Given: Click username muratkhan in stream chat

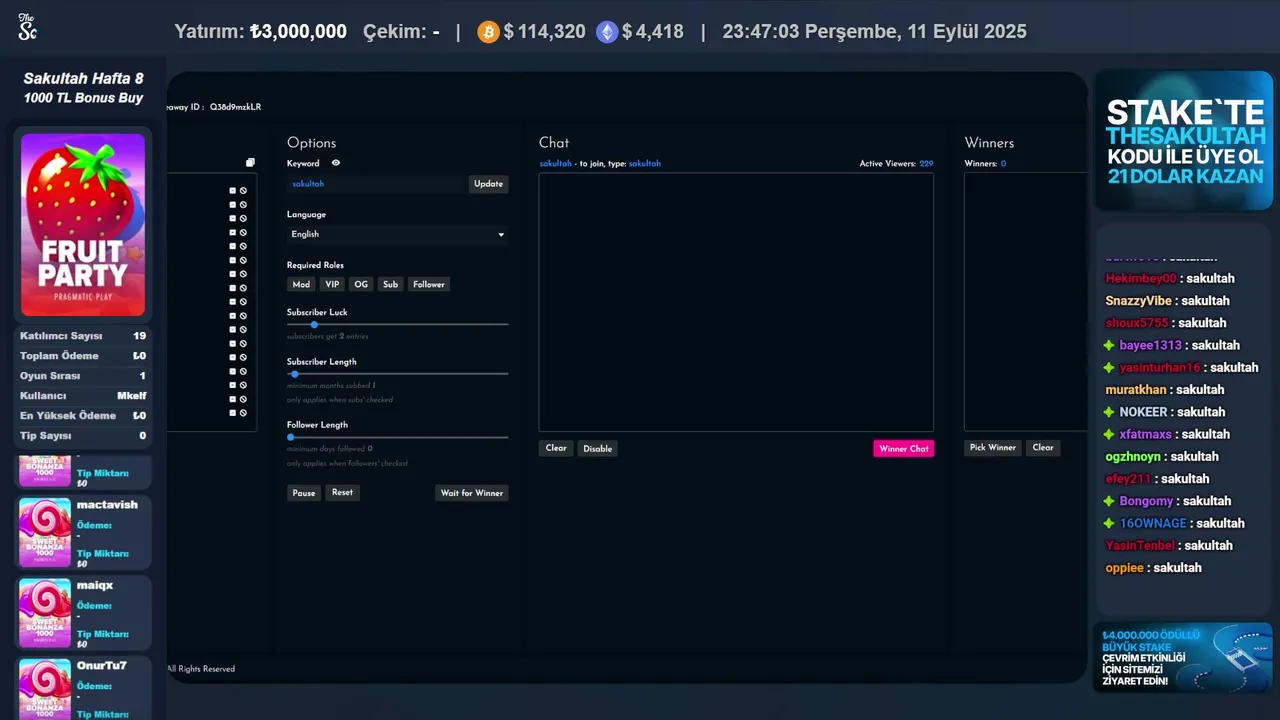Looking at the screenshot, I should 1136,390.
